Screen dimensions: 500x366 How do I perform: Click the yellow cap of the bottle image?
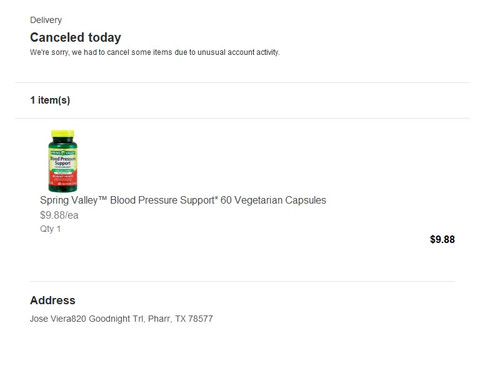pyautogui.click(x=63, y=134)
